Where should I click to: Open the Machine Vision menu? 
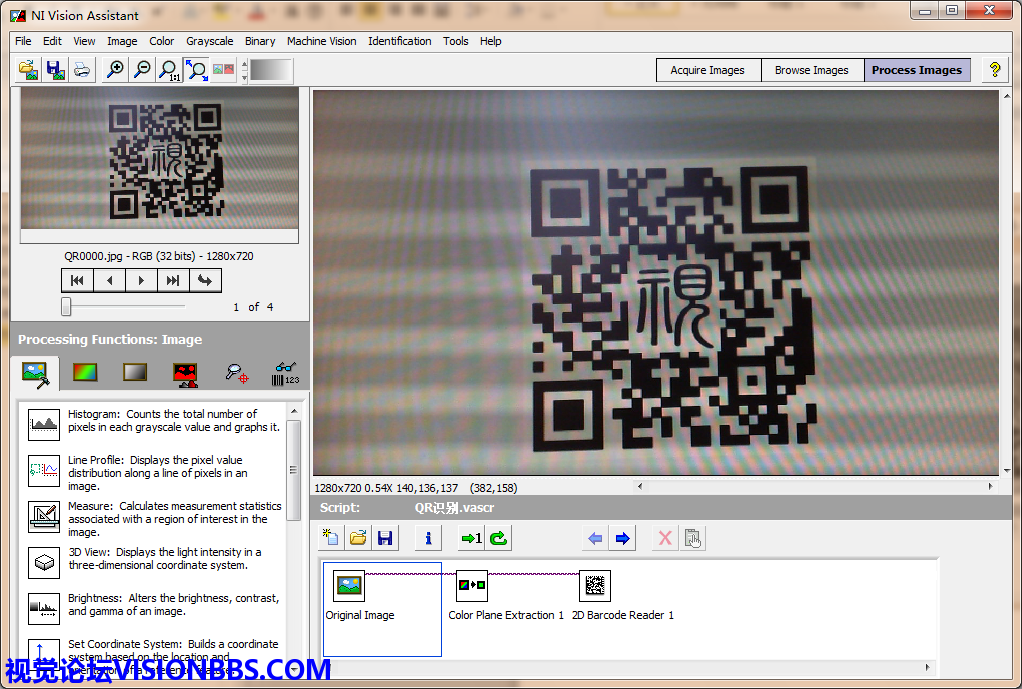321,41
